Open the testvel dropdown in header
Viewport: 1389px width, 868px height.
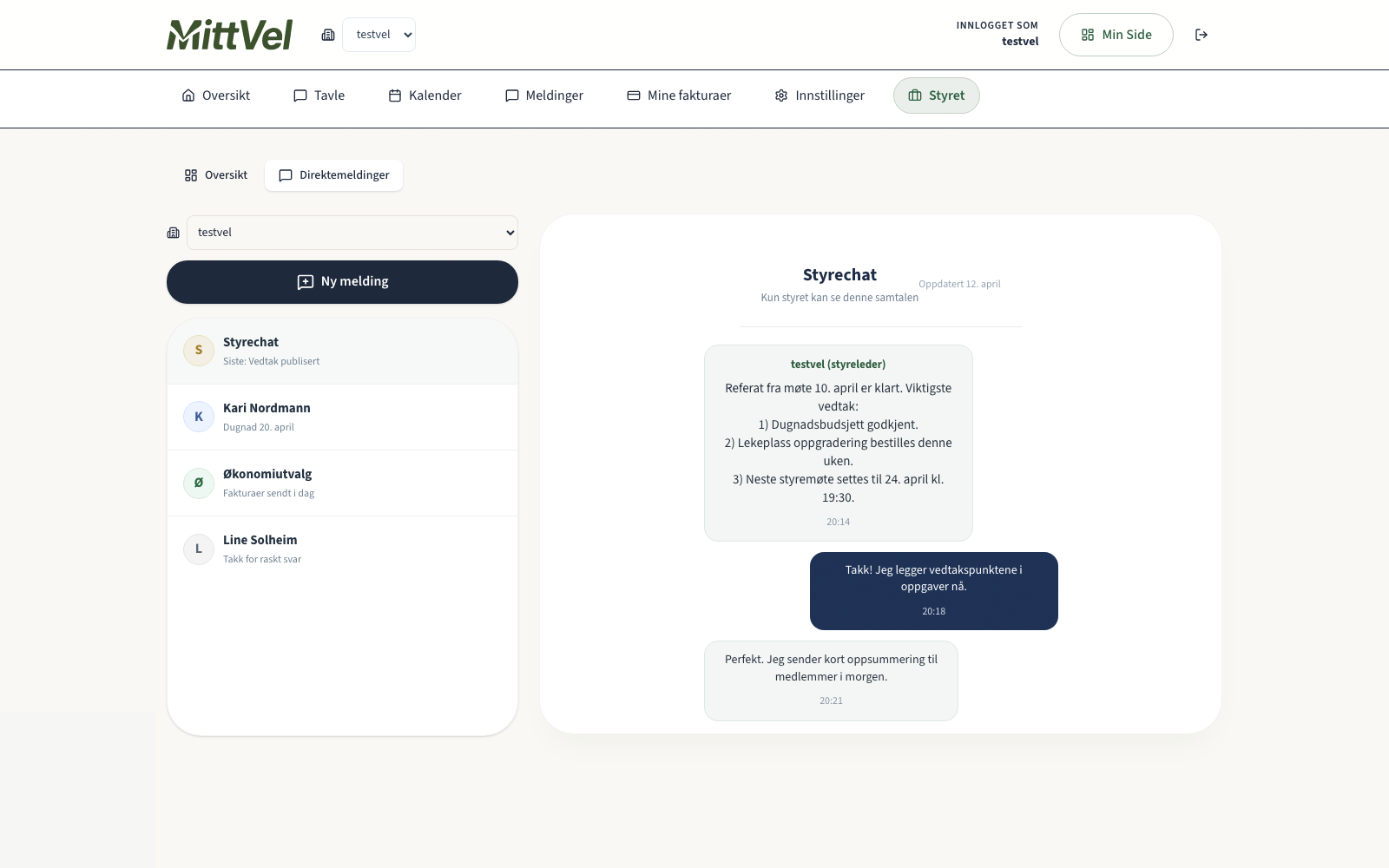379,35
